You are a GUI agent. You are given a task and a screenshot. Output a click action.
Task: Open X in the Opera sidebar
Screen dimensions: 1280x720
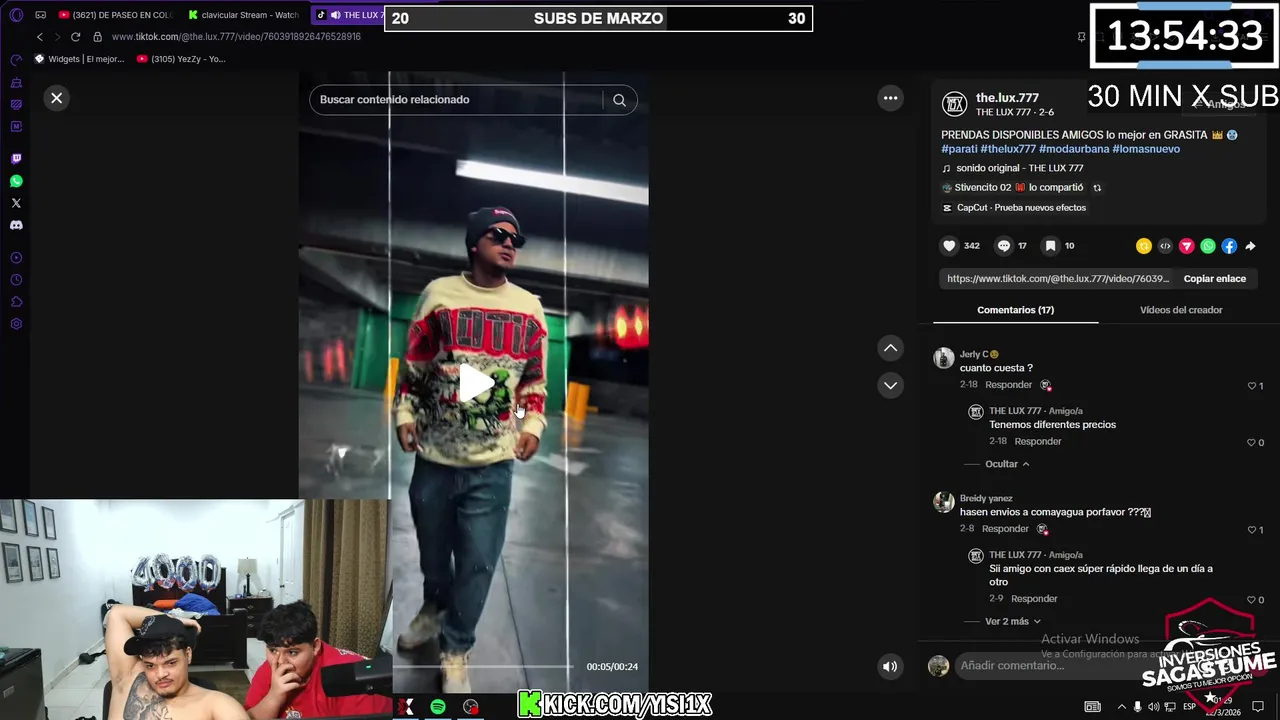16,203
